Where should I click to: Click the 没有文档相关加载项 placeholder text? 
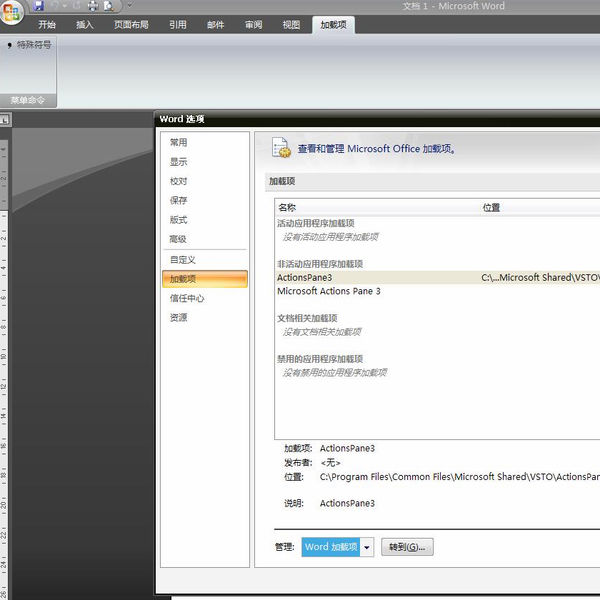(x=322, y=332)
